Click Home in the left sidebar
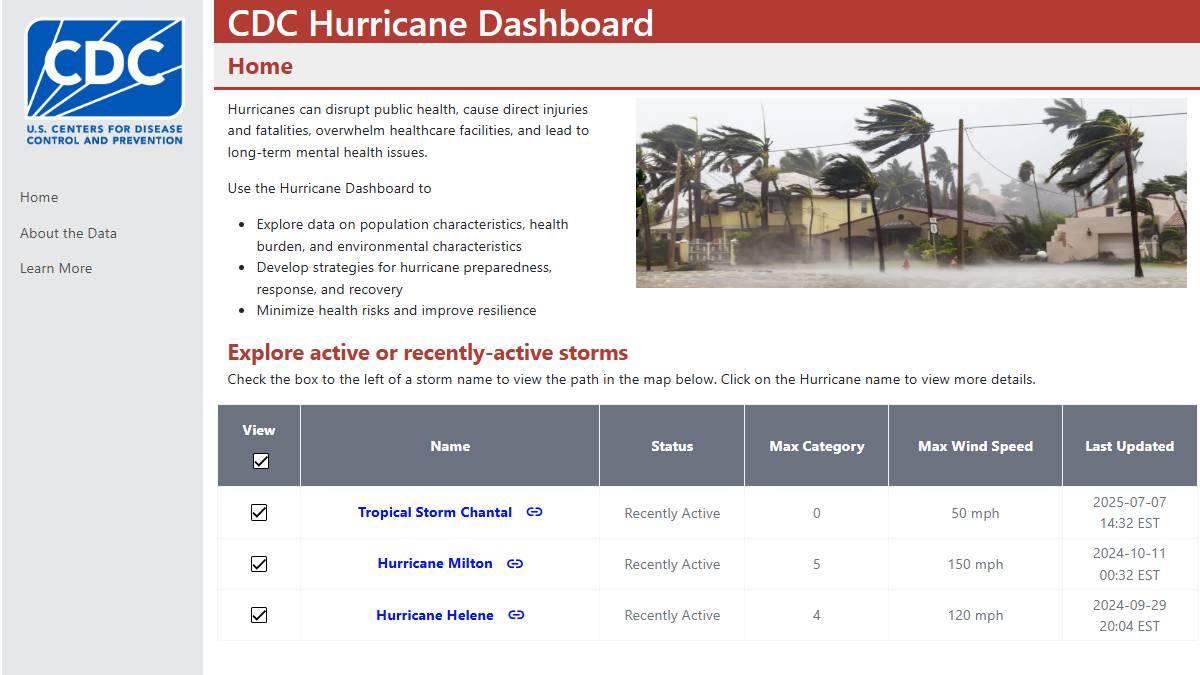 tap(39, 197)
